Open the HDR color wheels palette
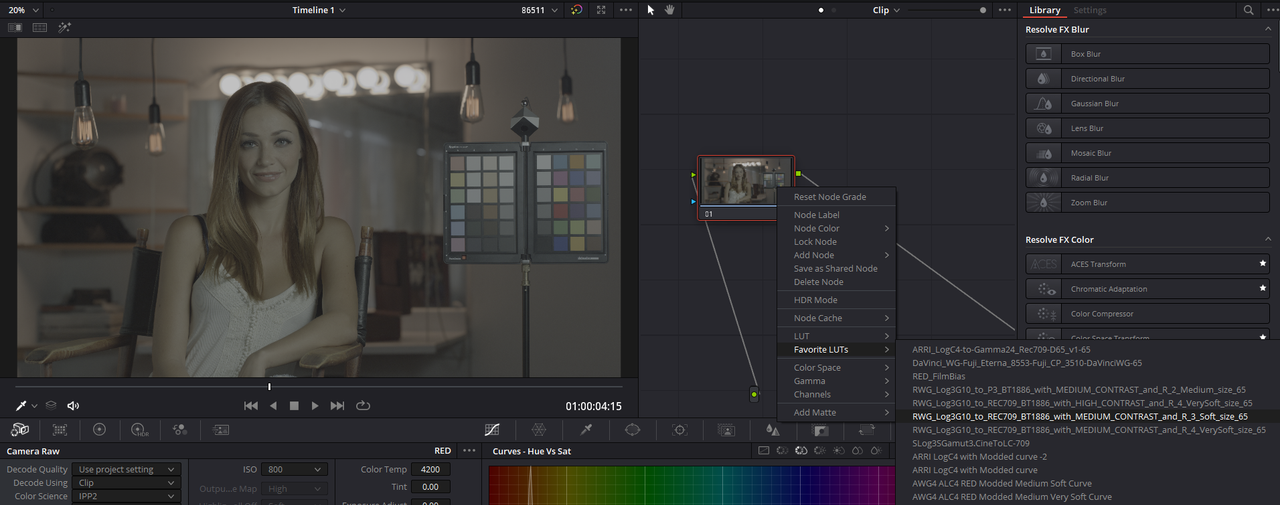Image resolution: width=1280 pixels, height=505 pixels. pyautogui.click(x=140, y=429)
